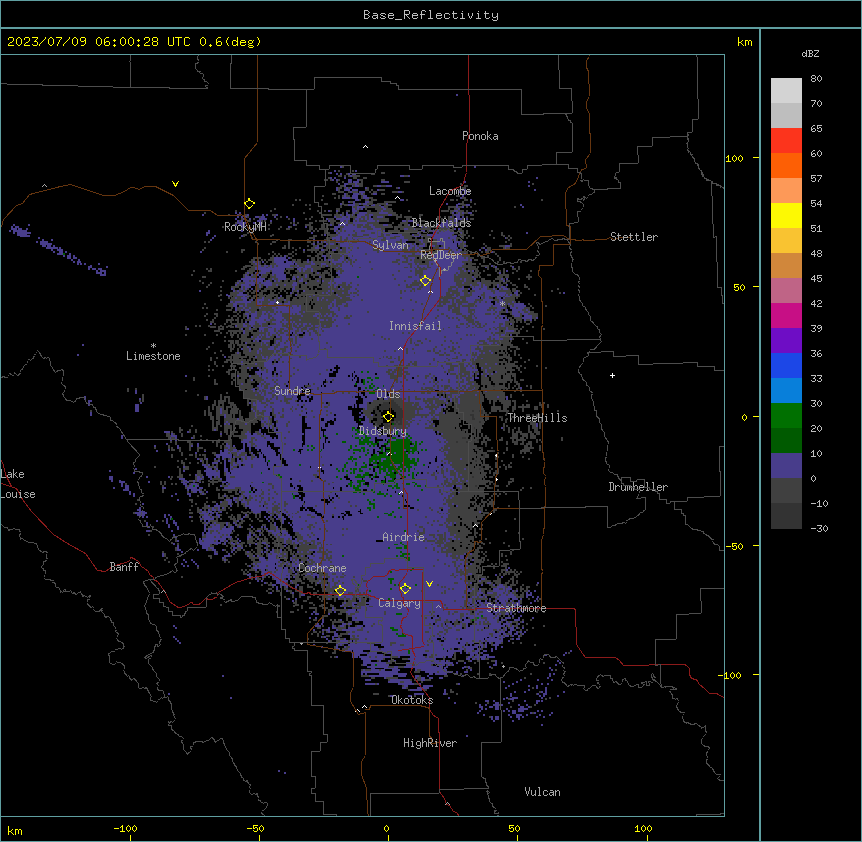Pick the magenta 42-39 dBZ legend swatch

tap(786, 315)
